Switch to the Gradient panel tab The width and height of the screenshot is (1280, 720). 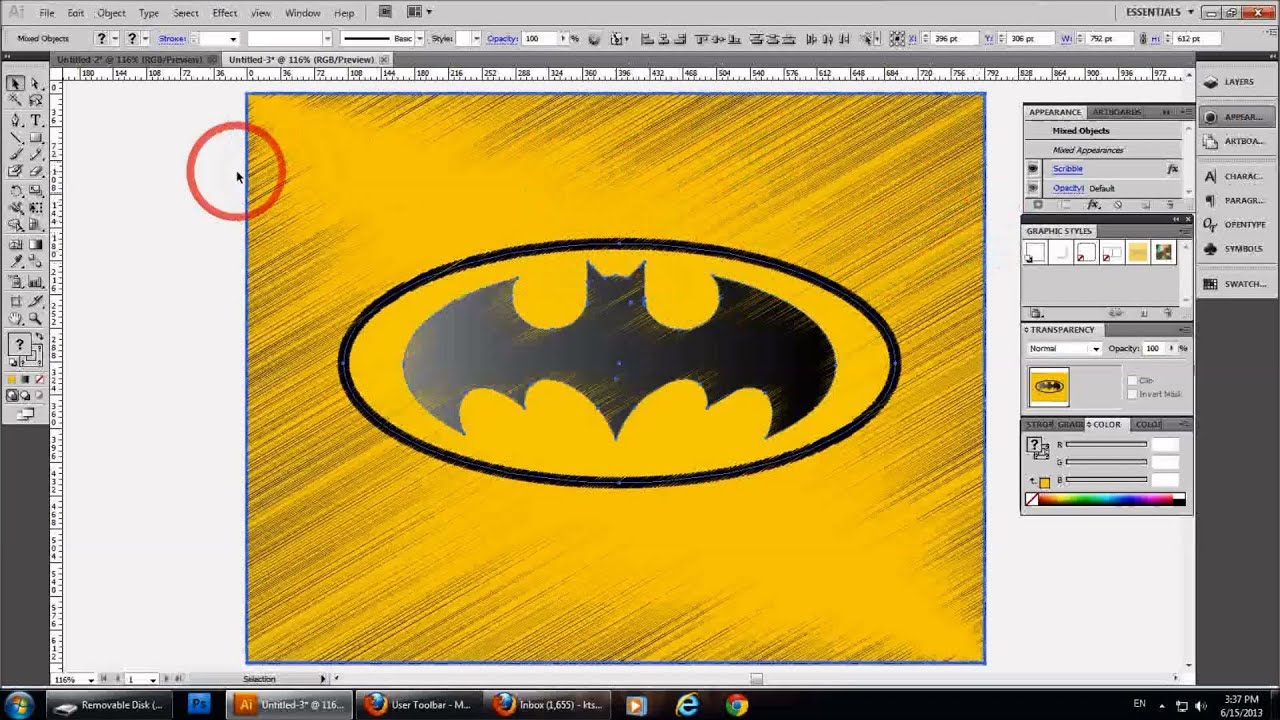pyautogui.click(x=1071, y=425)
